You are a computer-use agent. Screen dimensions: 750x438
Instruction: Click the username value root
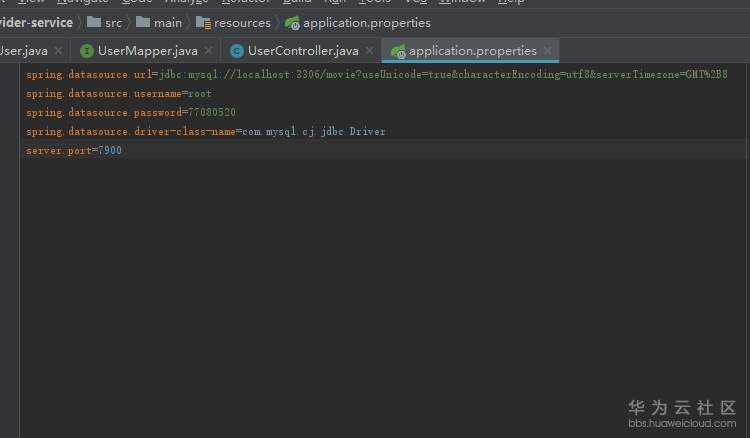click(x=199, y=94)
